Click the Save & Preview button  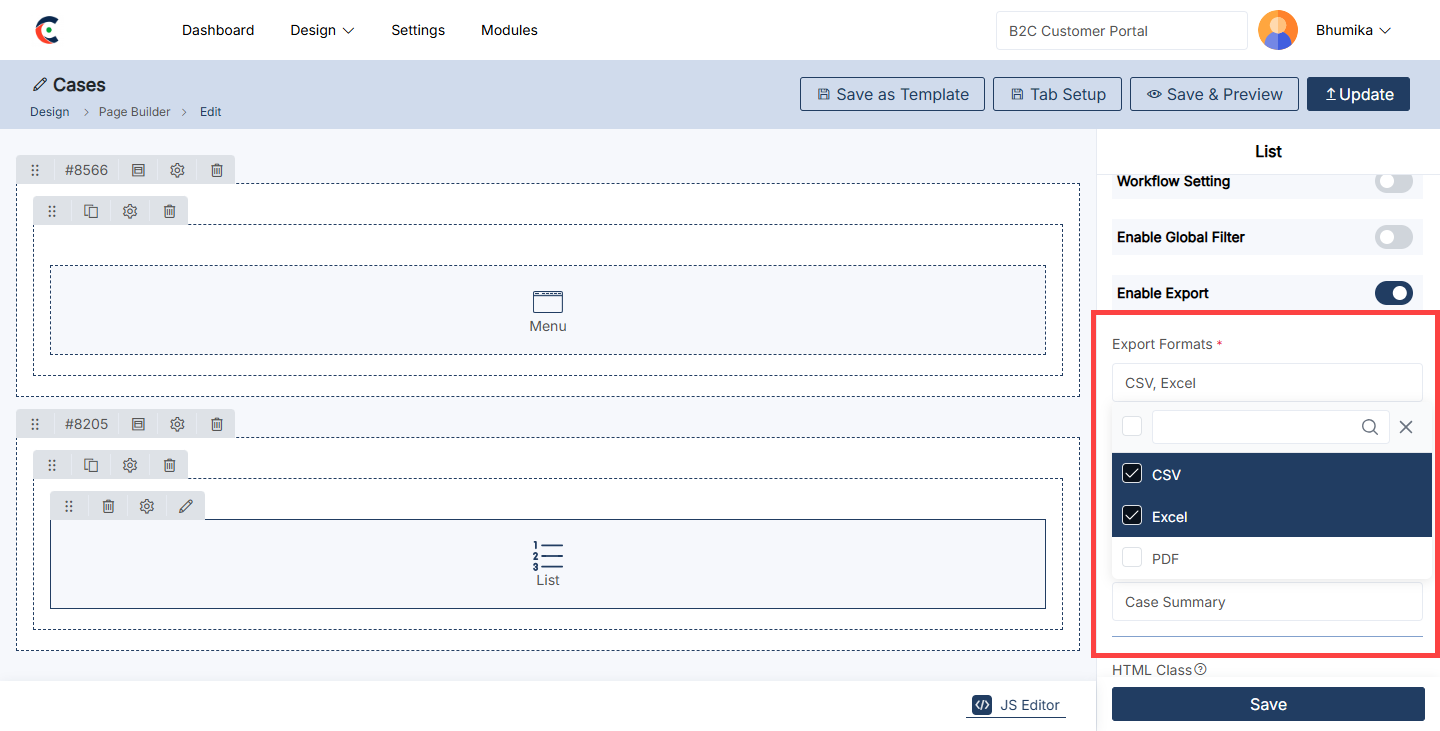(x=1214, y=94)
